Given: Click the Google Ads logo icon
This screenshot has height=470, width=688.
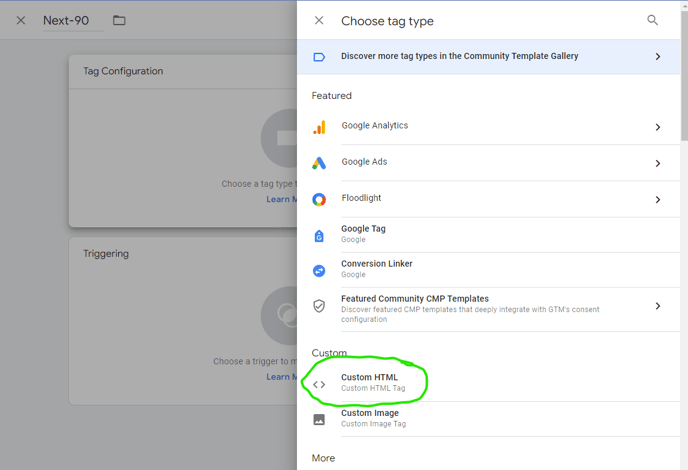Looking at the screenshot, I should pyautogui.click(x=319, y=163).
